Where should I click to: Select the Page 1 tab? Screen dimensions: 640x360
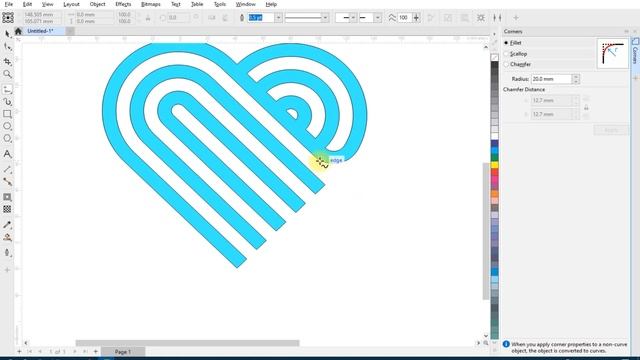[123, 351]
